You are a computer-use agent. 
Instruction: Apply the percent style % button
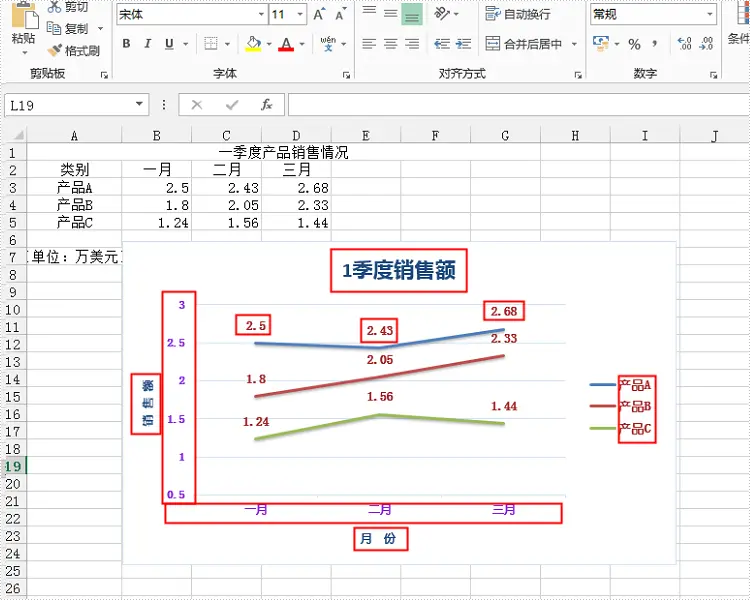[x=634, y=44]
